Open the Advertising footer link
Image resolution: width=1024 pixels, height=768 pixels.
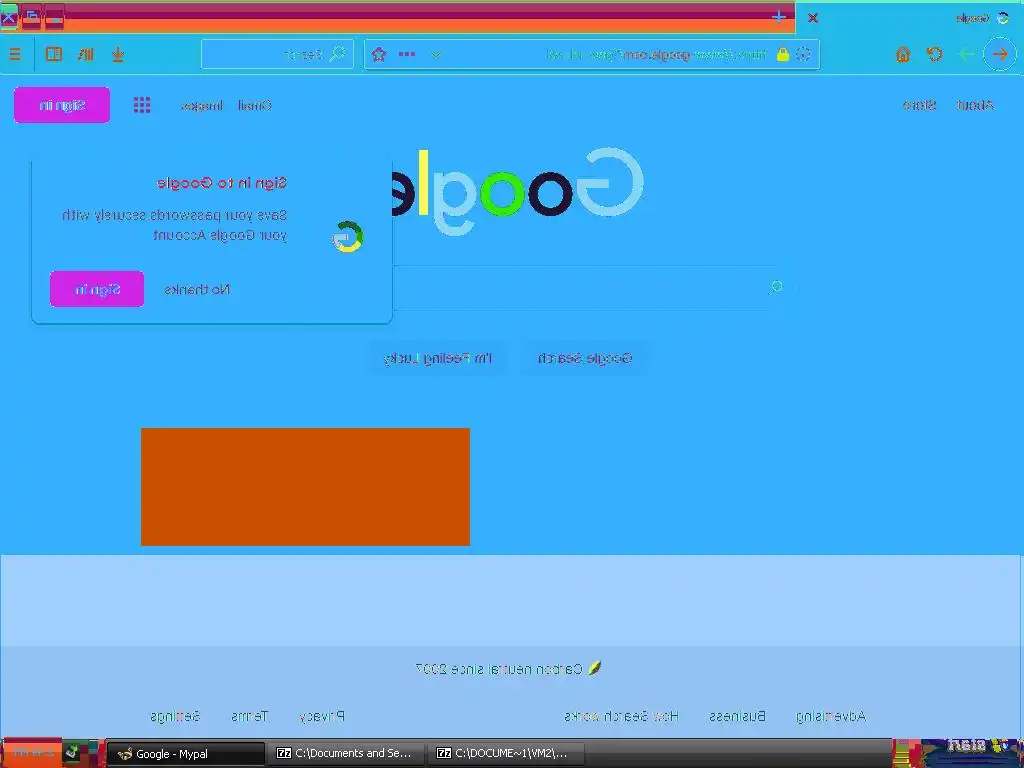831,716
